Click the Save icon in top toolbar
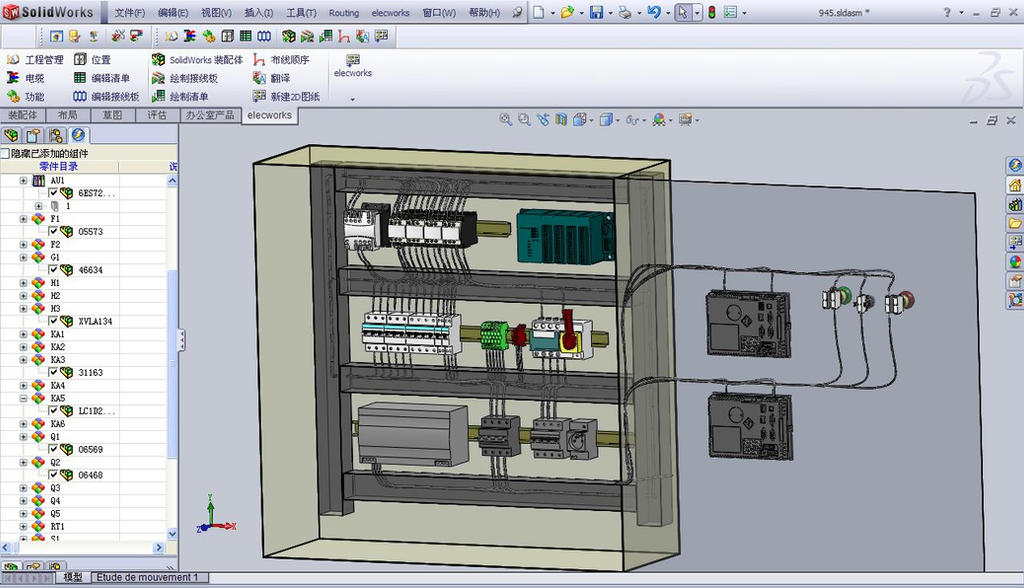This screenshot has width=1024, height=588. point(596,12)
